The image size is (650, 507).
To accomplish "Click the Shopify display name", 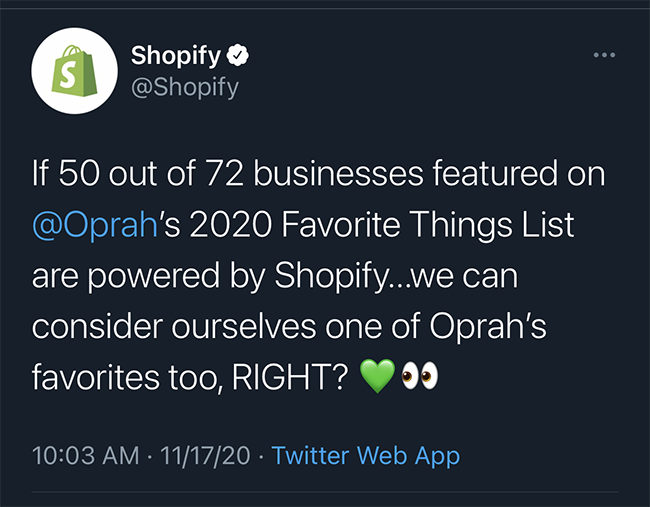I will point(177,55).
